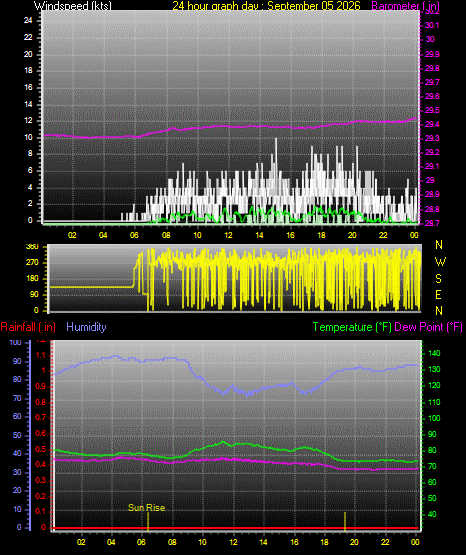Click the red "0.1" rainfall axis value

point(41,511)
